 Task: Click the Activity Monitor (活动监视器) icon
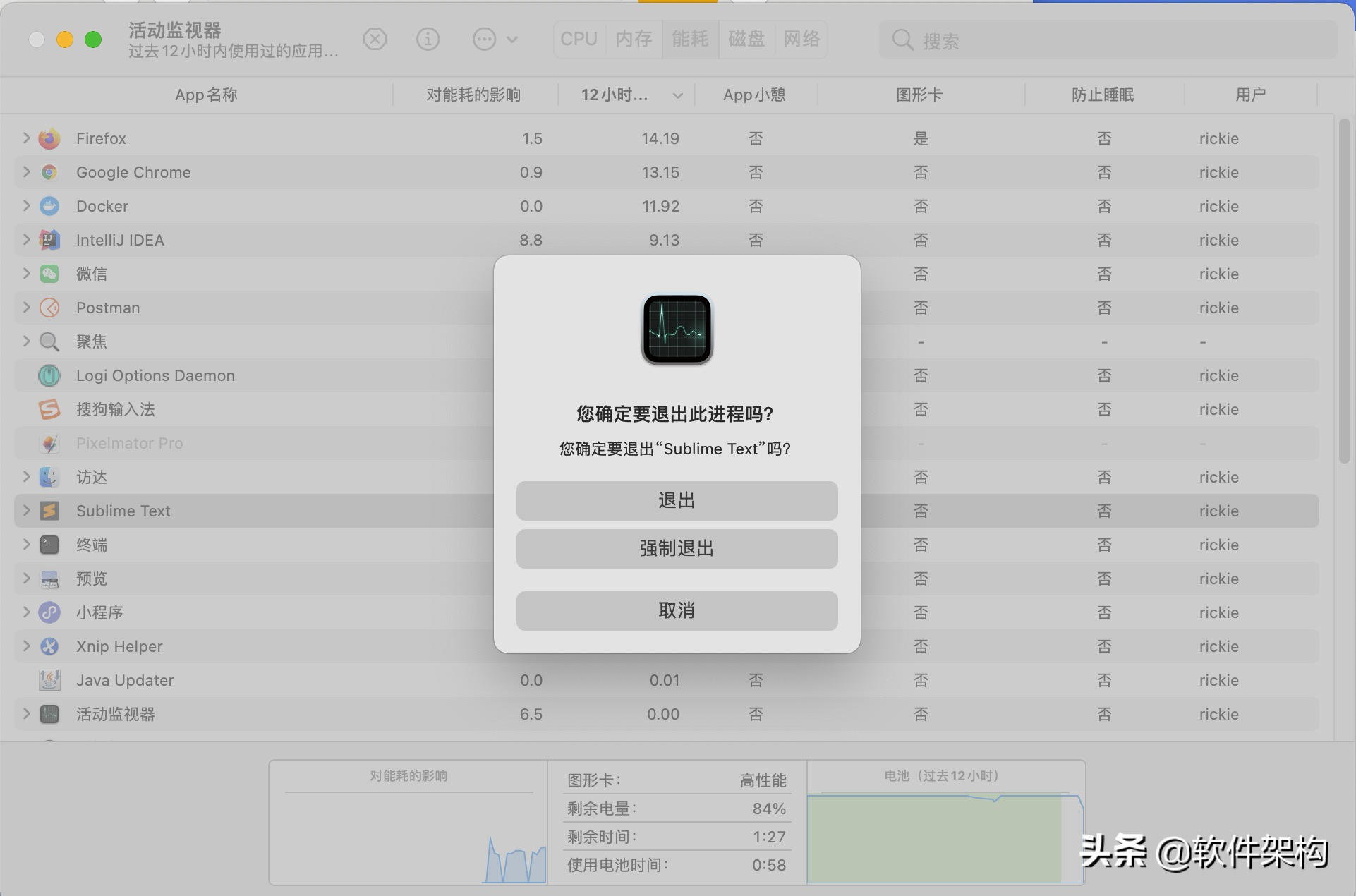(49, 713)
